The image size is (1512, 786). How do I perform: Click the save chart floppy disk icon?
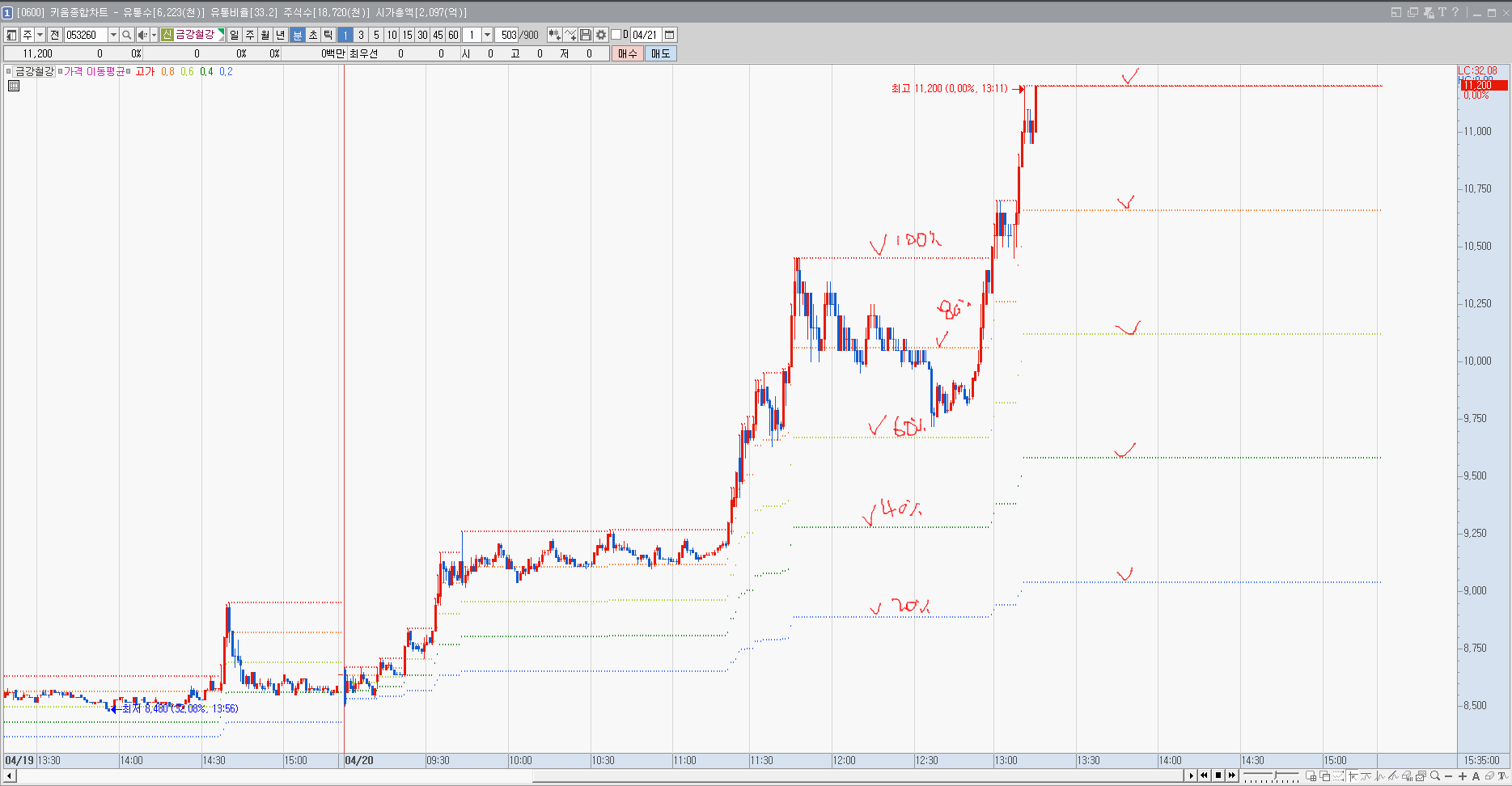[x=586, y=35]
